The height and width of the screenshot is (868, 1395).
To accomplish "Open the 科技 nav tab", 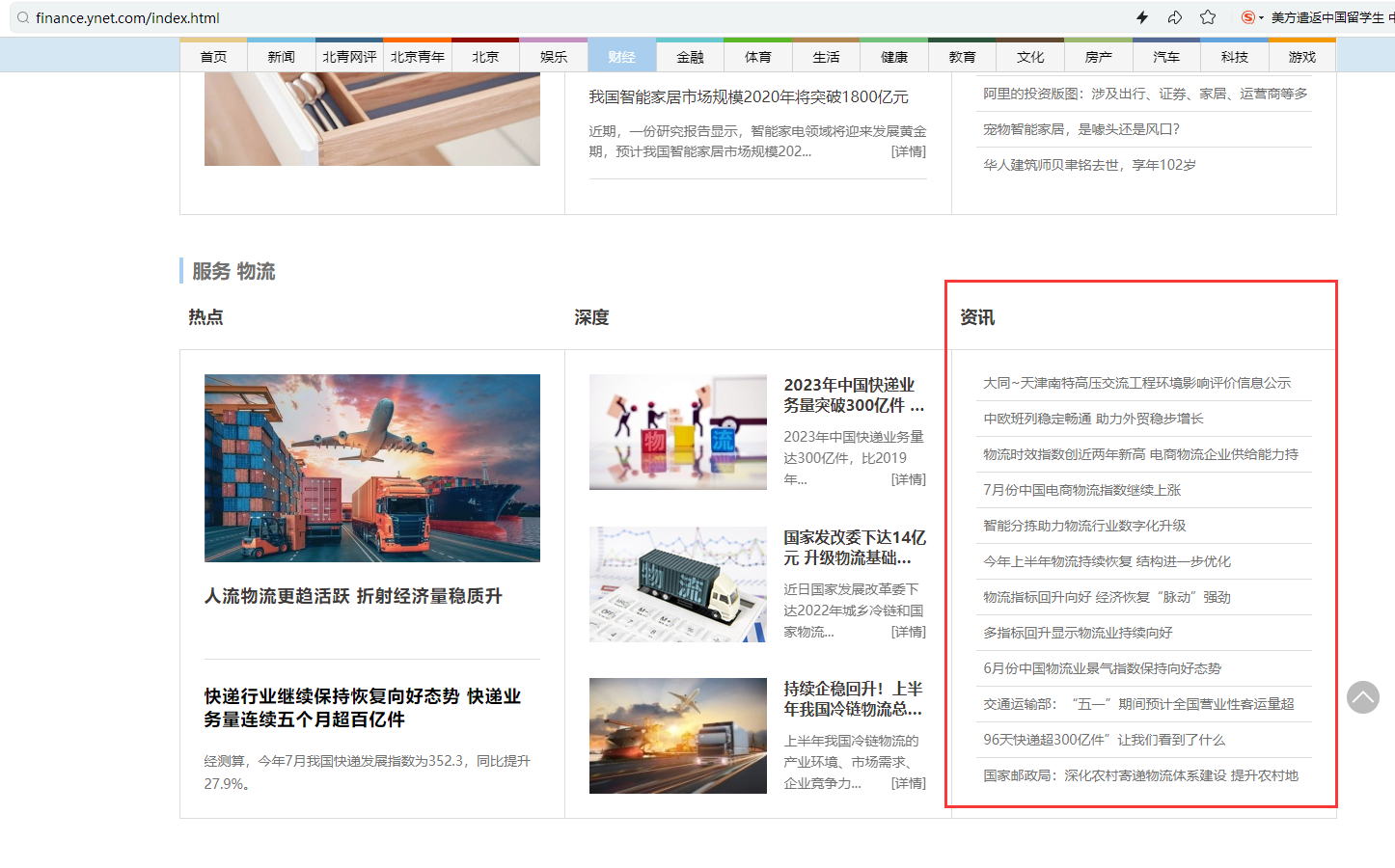I will pos(1234,57).
